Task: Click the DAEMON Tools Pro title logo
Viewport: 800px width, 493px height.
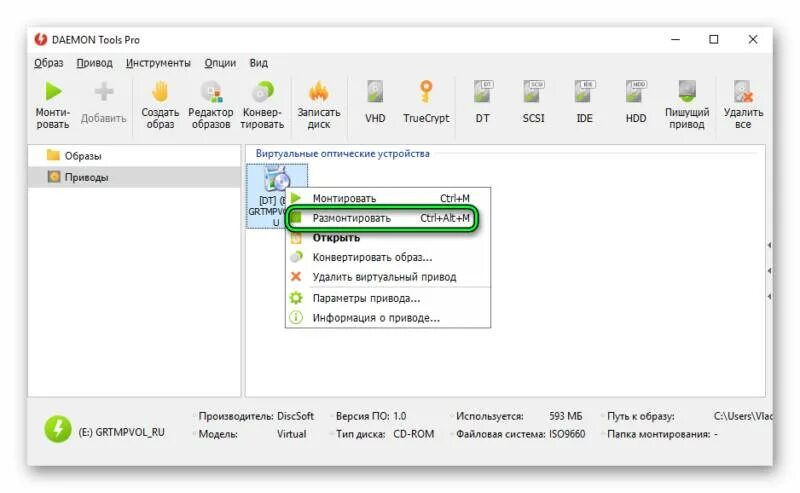Action: pos(40,39)
